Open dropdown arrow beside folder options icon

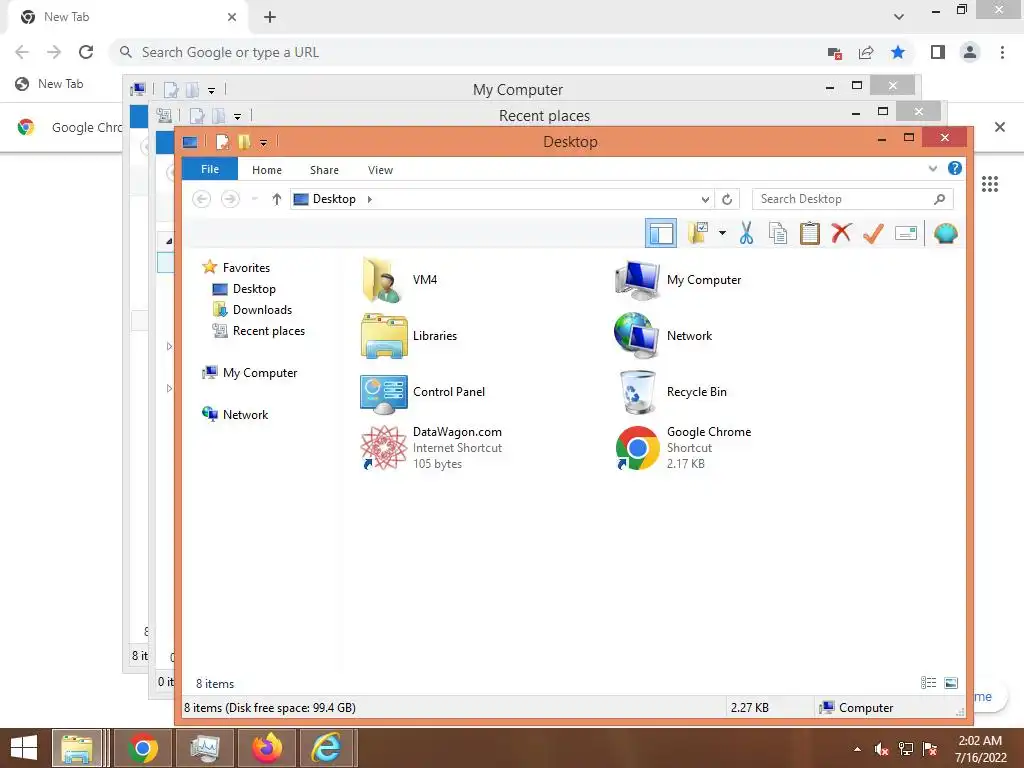(722, 233)
